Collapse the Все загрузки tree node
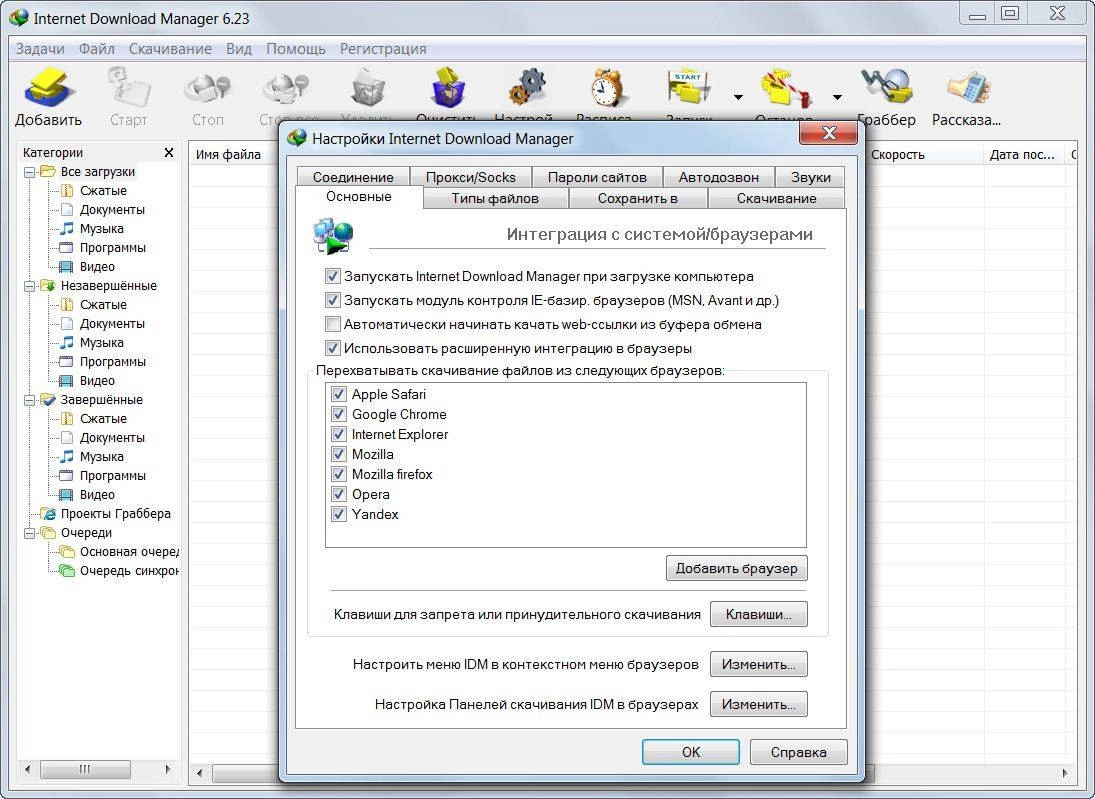This screenshot has width=1095, height=799. click(29, 172)
